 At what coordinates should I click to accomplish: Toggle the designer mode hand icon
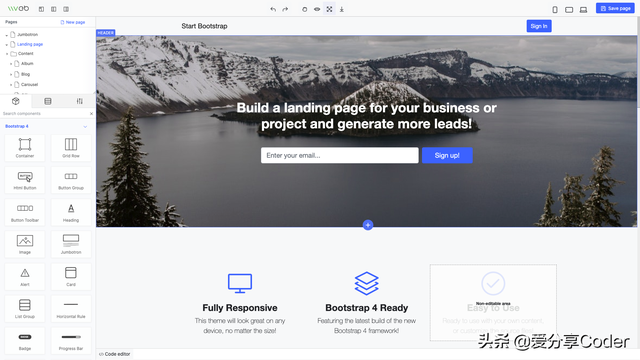coord(304,9)
